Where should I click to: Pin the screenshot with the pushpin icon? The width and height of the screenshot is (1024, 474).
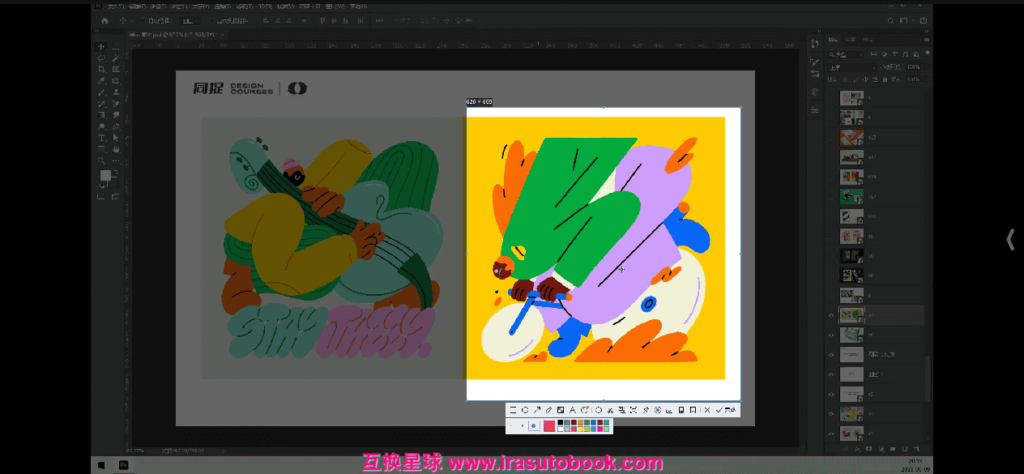point(645,410)
